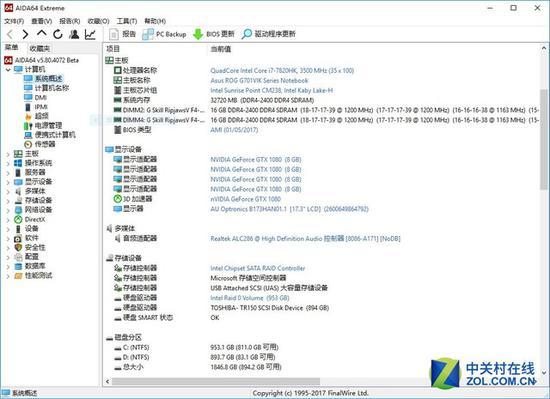
Task: Click the 项目 column header
Action: coord(113,49)
